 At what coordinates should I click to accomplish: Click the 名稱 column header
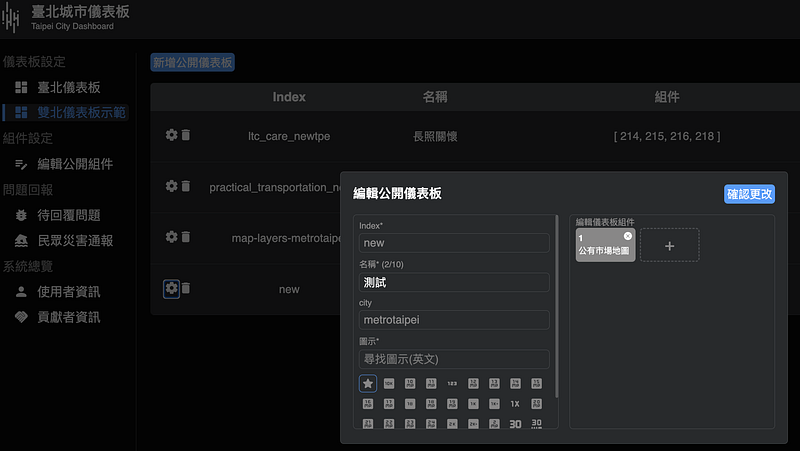435,97
